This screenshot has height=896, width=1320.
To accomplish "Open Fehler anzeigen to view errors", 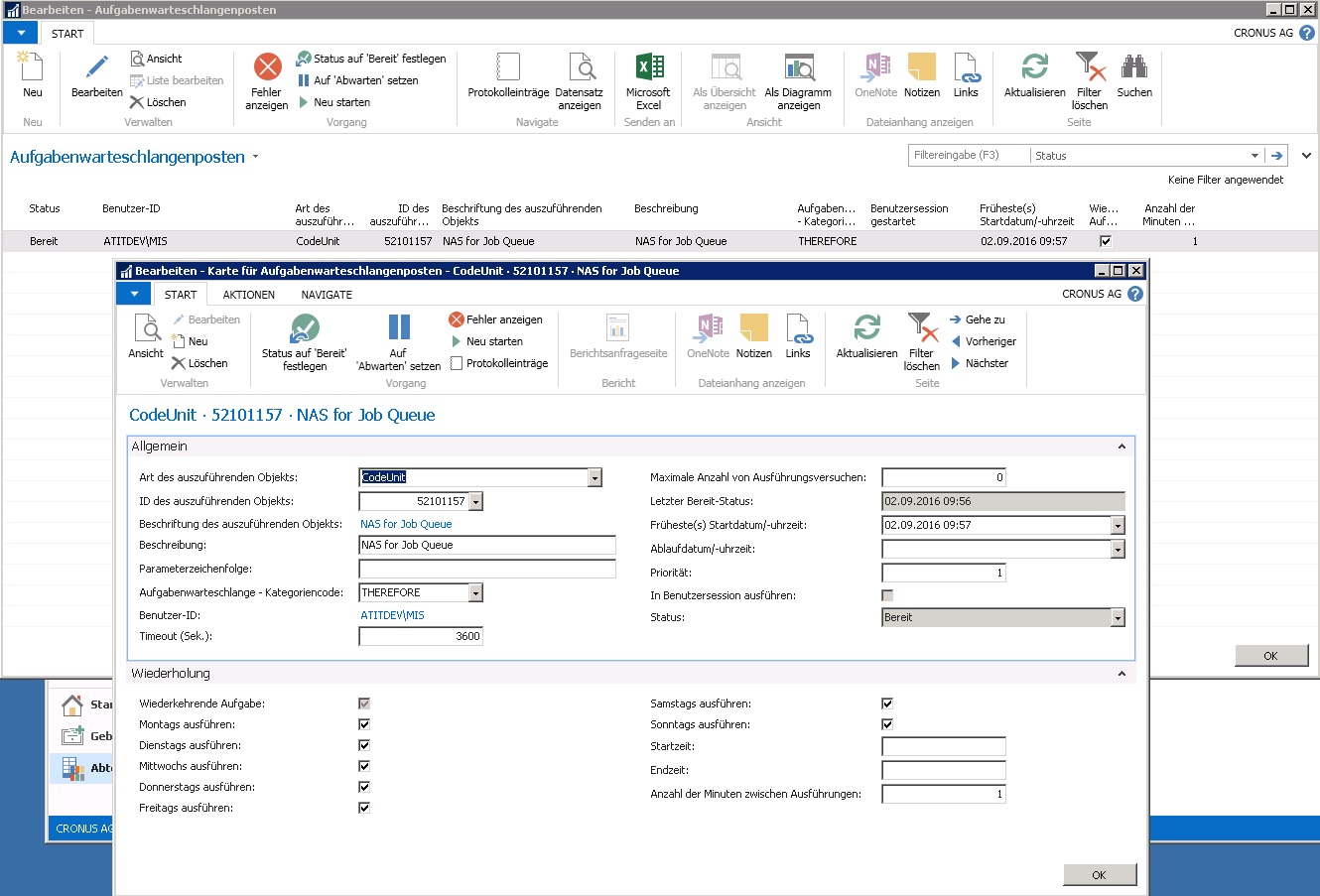I will pyautogui.click(x=266, y=79).
